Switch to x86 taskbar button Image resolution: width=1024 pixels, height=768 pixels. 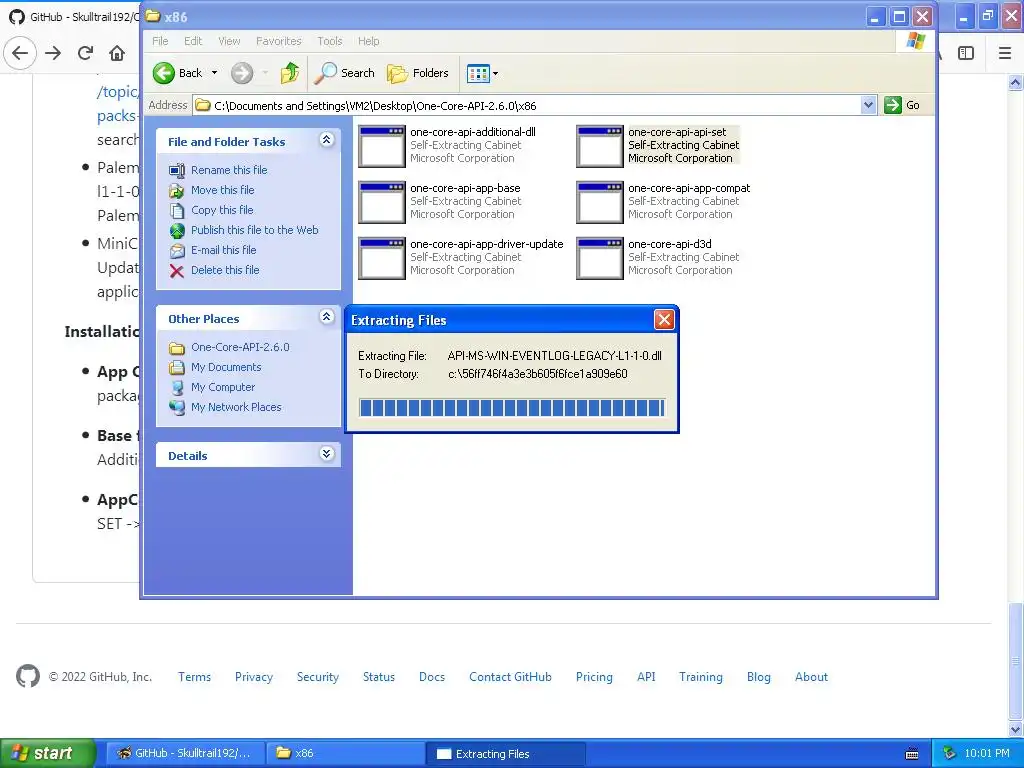tap(345, 753)
